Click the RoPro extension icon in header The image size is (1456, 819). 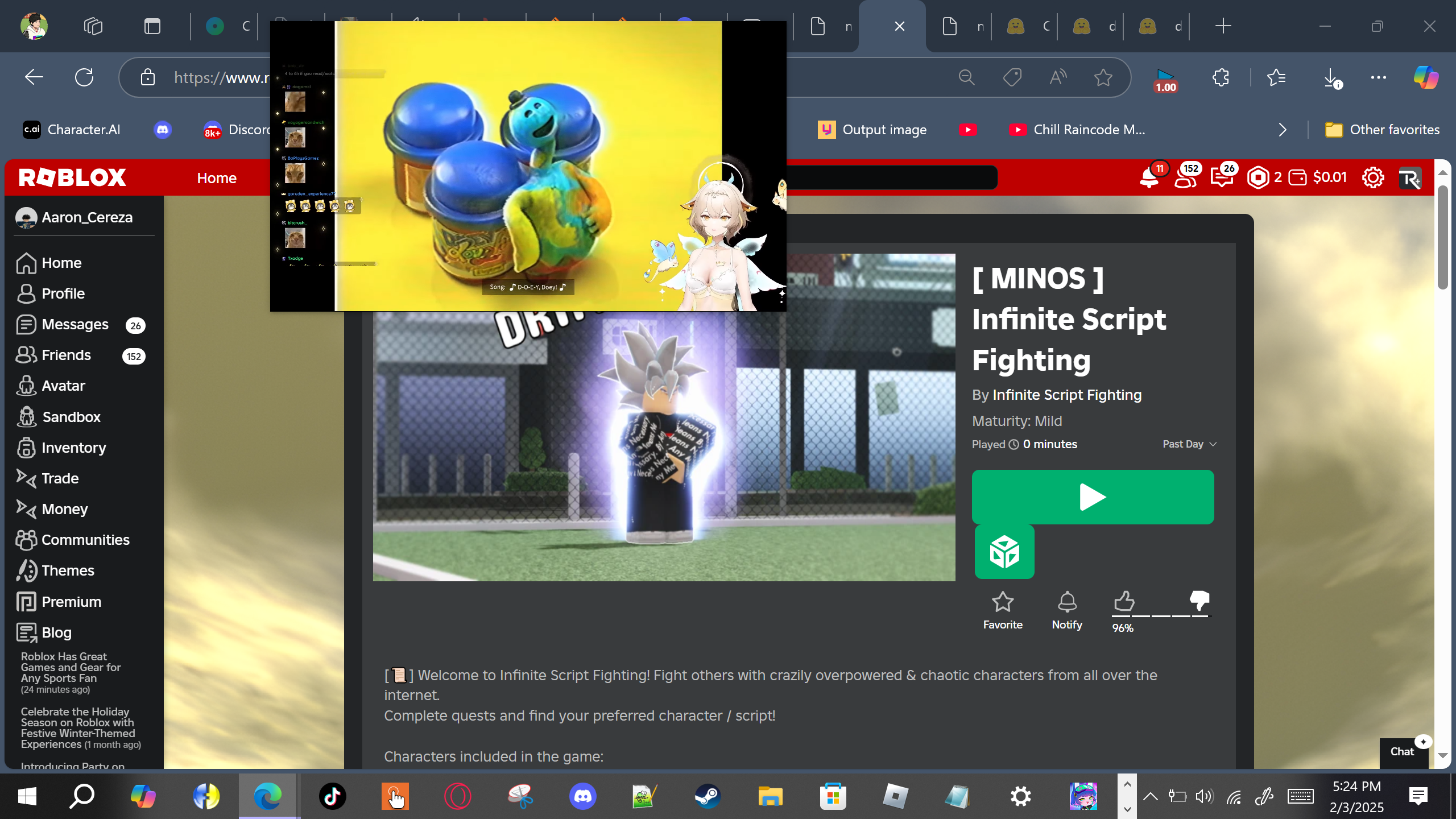point(1410,178)
